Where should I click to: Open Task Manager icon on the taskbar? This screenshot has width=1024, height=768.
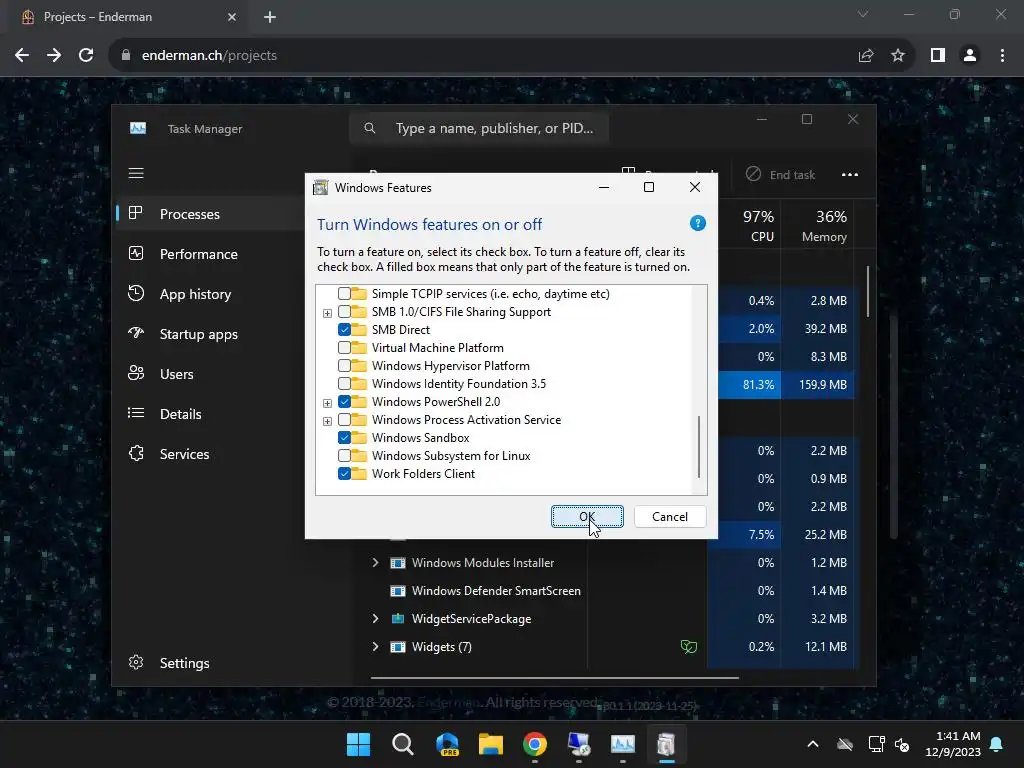point(622,744)
